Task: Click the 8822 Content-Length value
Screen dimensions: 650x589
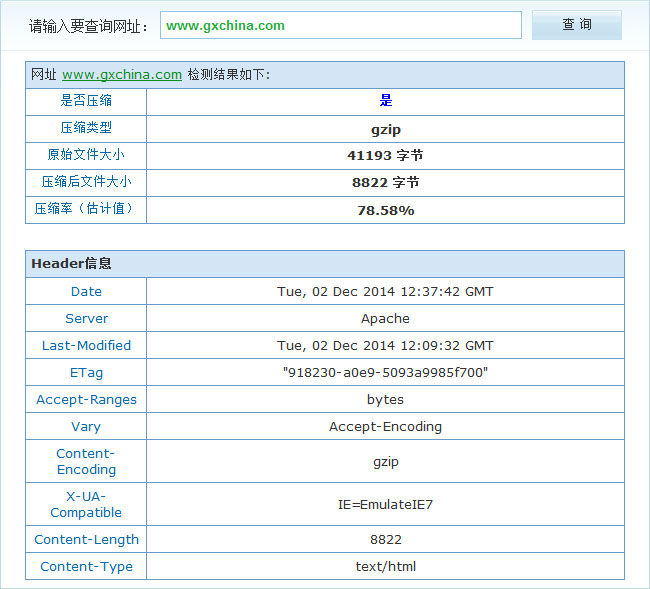Action: pos(386,540)
